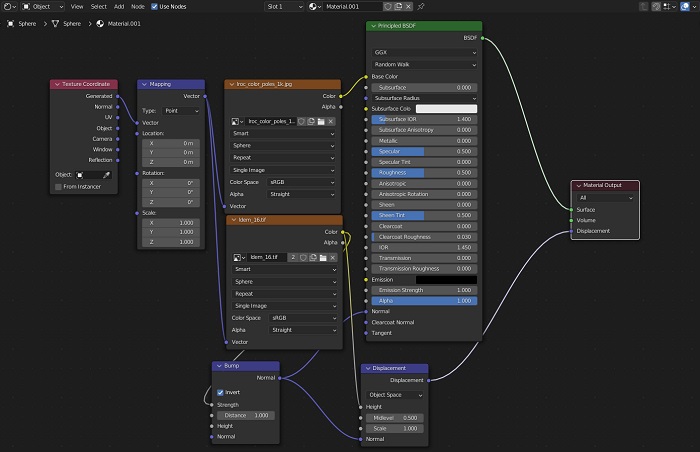Image resolution: width=700 pixels, height=452 pixels.
Task: Open the Mapping Type Point dropdown
Action: point(180,110)
